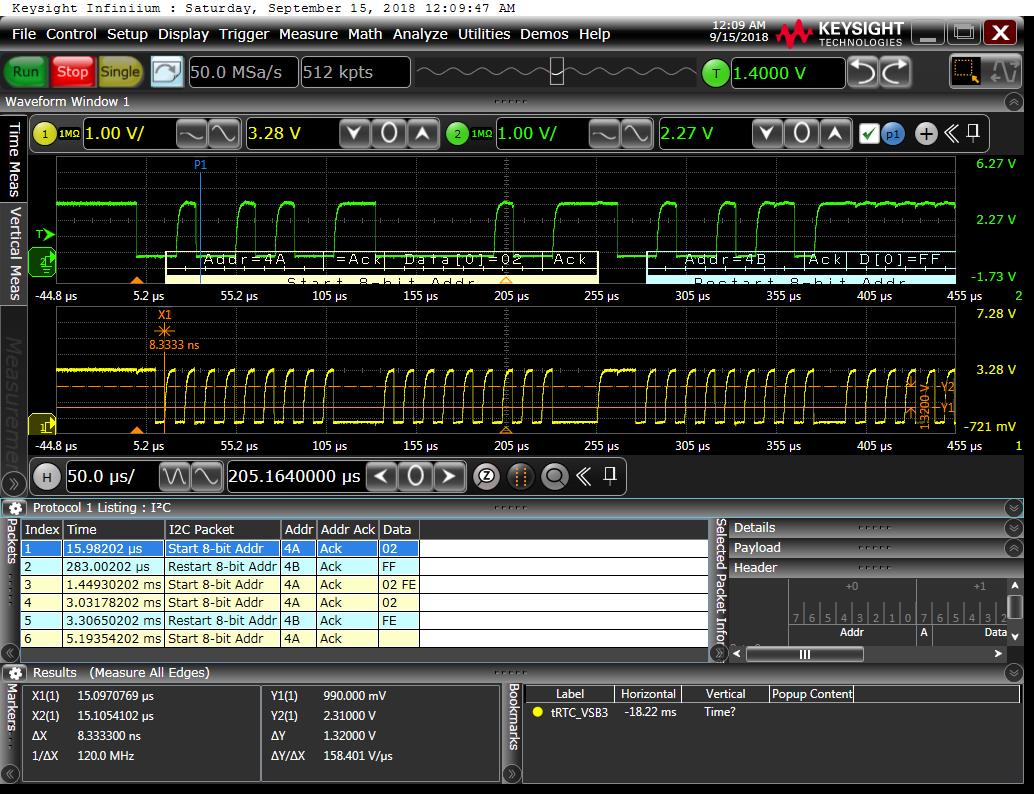Expand the Bookmarks side panel chevron
1034x794 pixels.
512,773
